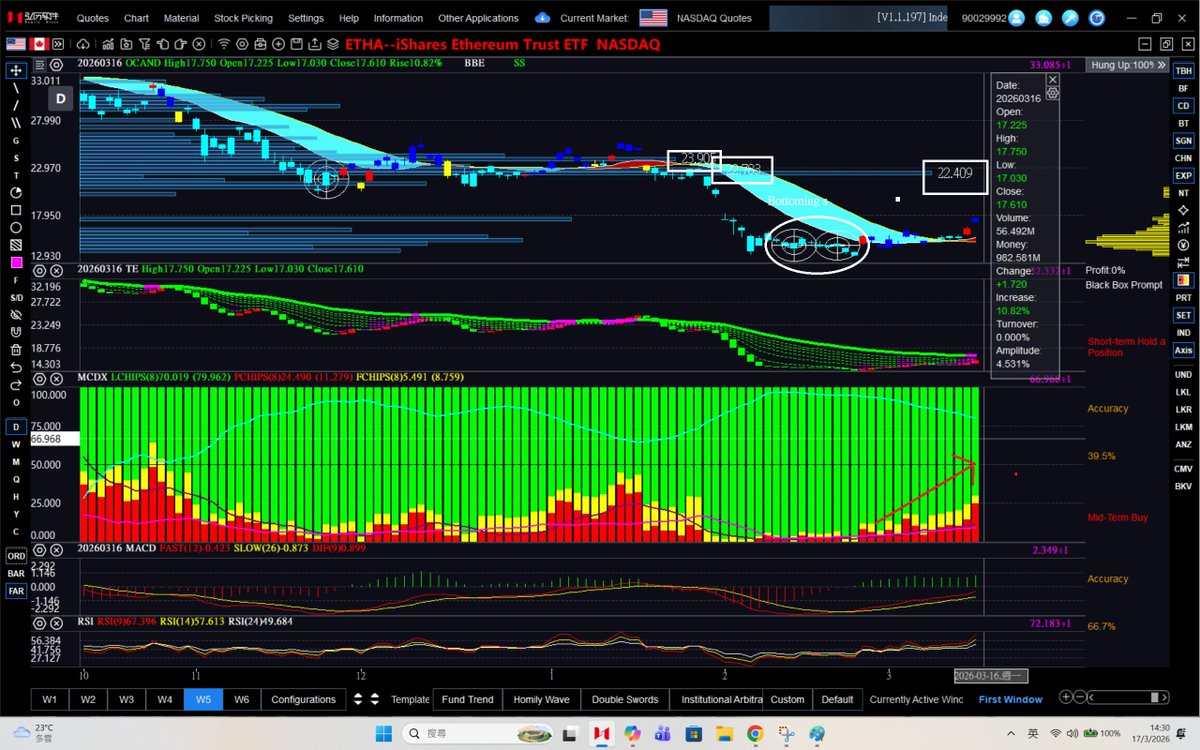Image resolution: width=1200 pixels, height=750 pixels.
Task: Click the circled X toolbar icon
Action: (x=199, y=44)
